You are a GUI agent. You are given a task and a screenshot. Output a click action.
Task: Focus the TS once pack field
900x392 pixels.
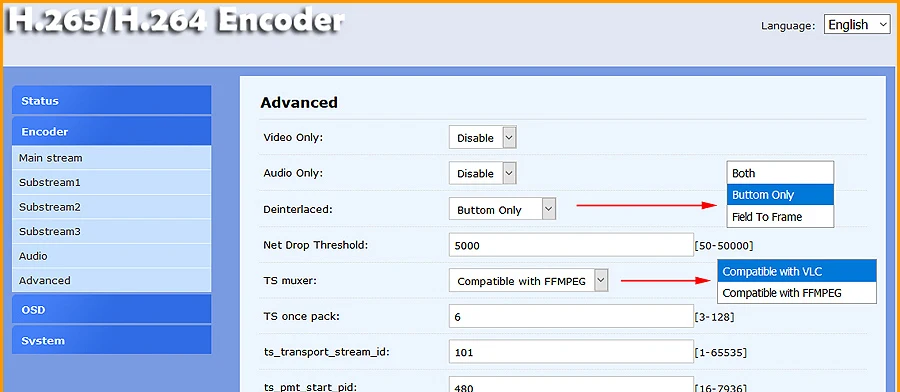point(571,316)
